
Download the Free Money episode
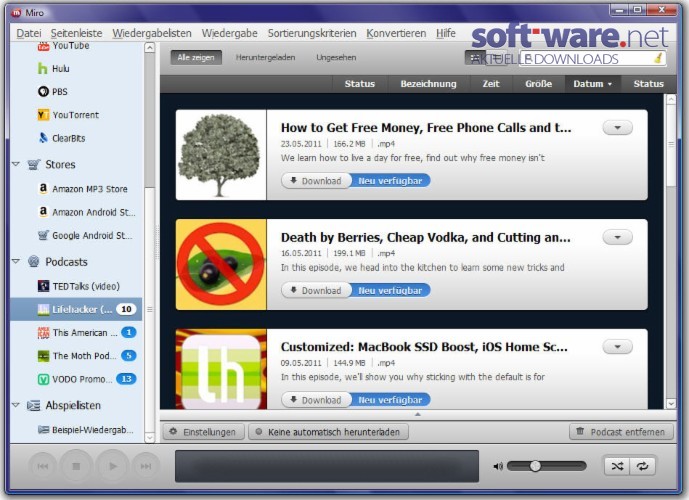tap(316, 181)
